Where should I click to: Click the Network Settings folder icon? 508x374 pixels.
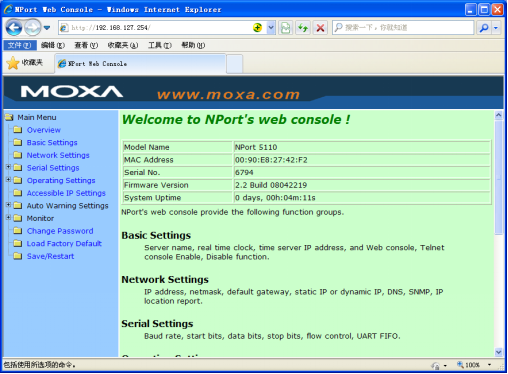pos(18,155)
